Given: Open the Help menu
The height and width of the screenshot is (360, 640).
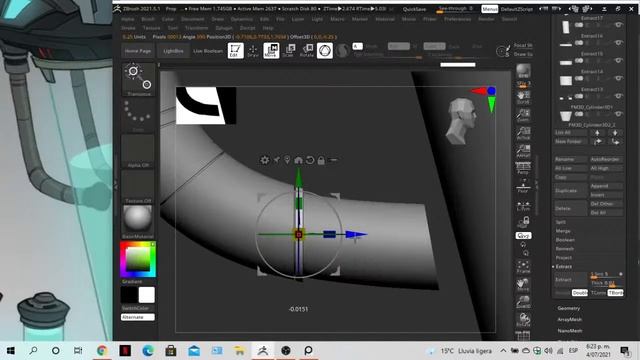Looking at the screenshot, I should [x=268, y=28].
